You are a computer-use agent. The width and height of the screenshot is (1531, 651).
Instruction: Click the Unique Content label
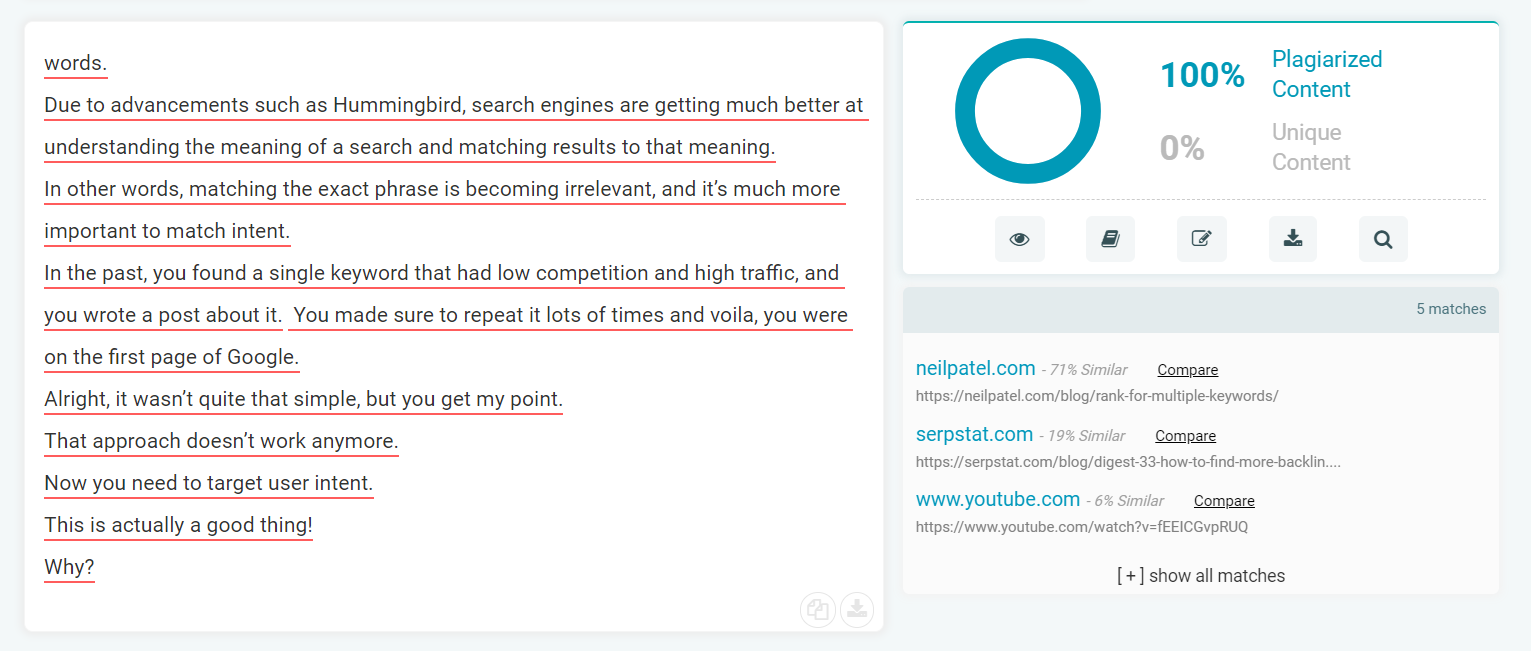tap(1311, 147)
